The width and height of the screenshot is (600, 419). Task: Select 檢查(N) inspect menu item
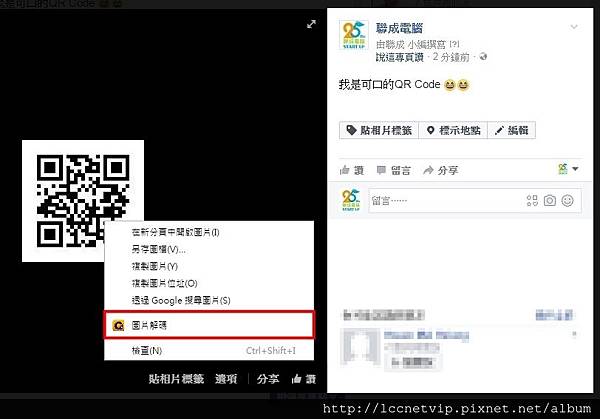pyautogui.click(x=209, y=351)
